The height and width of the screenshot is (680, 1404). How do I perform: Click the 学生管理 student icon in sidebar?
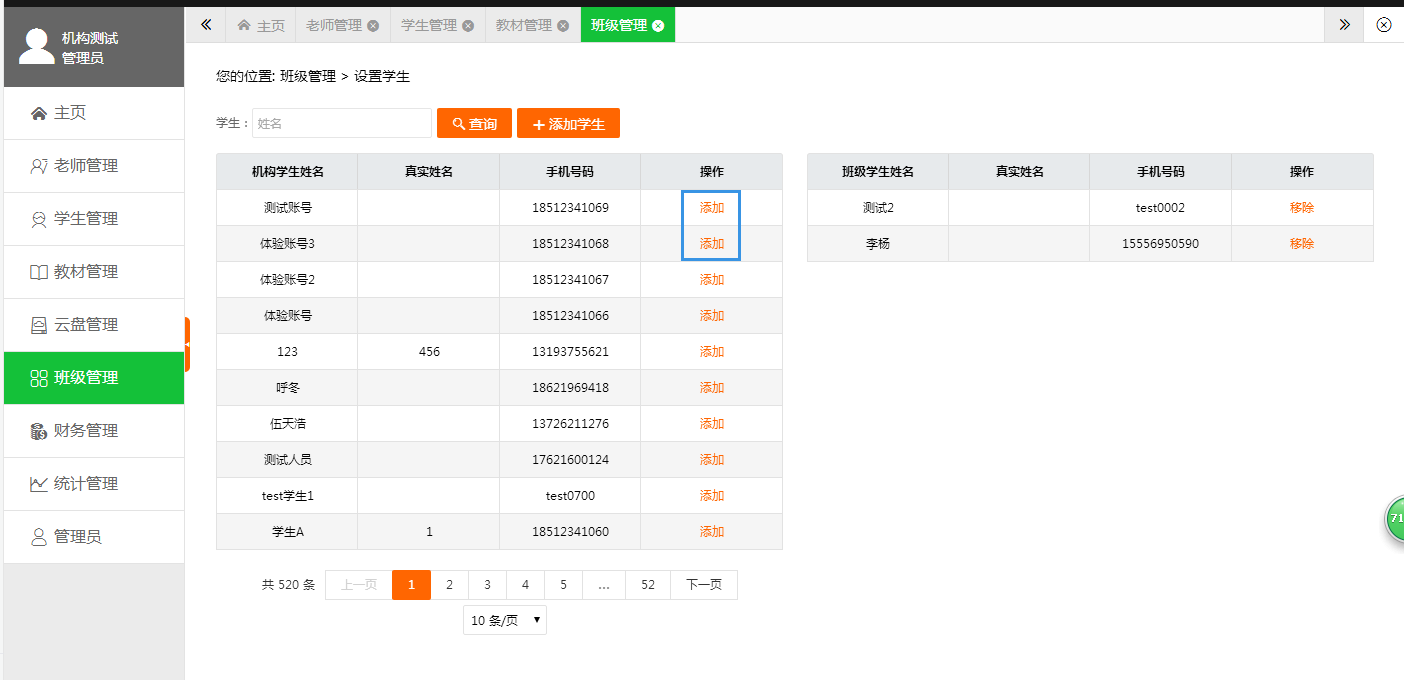pos(39,220)
